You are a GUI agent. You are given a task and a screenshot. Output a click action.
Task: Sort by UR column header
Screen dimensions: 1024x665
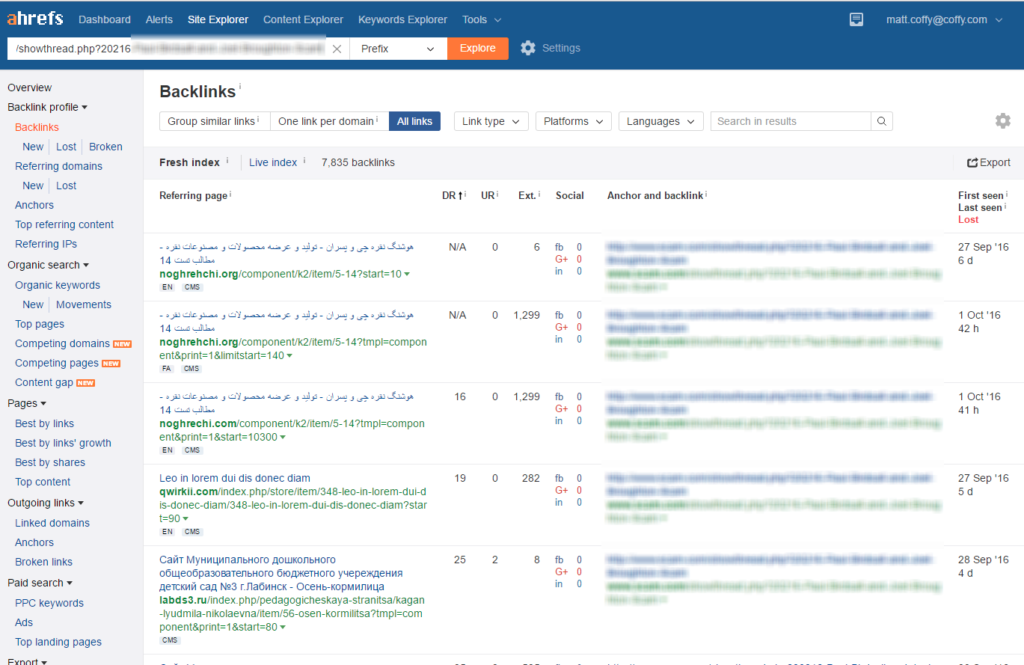[x=489, y=195]
